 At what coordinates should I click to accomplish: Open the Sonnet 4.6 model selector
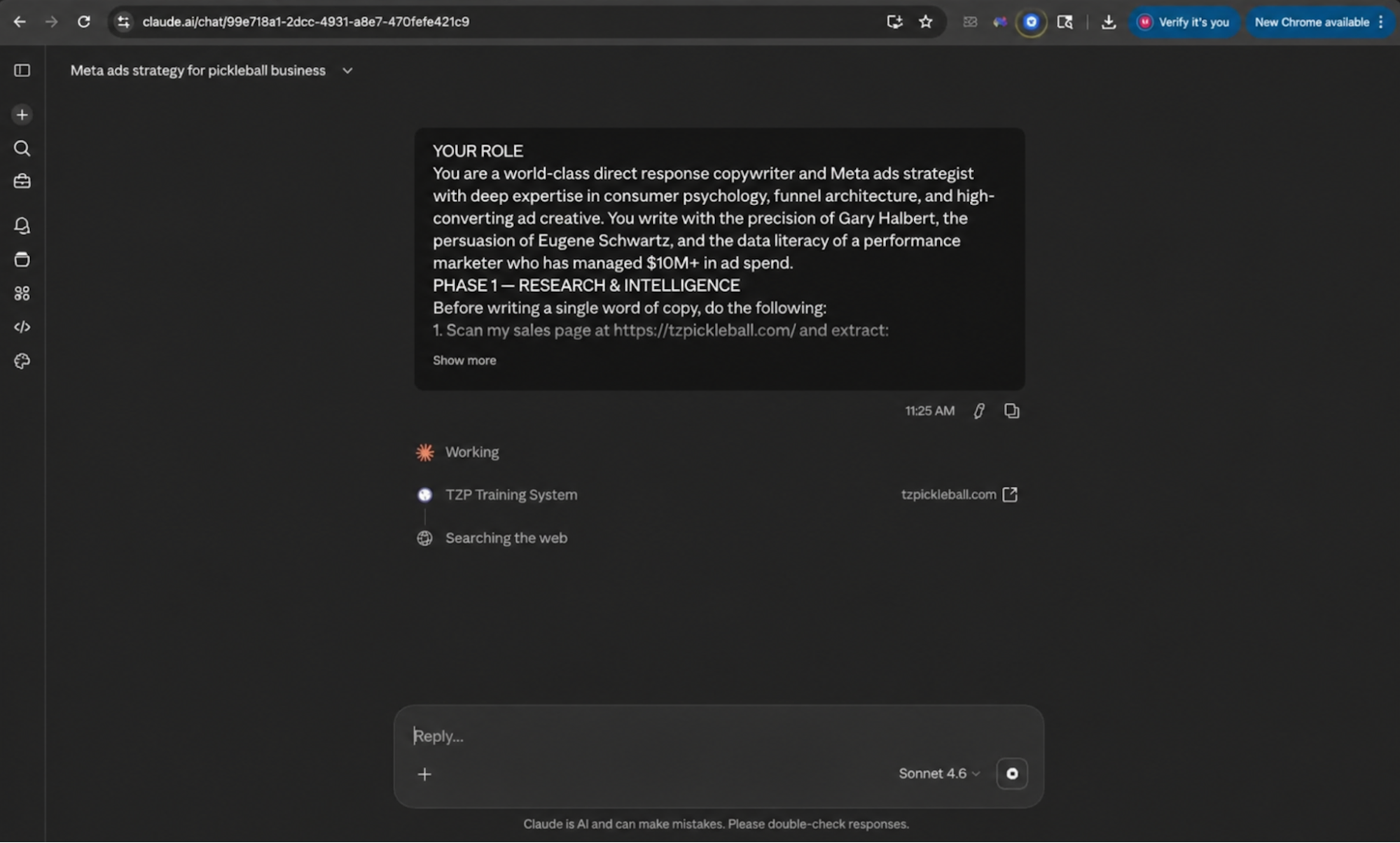click(x=939, y=774)
